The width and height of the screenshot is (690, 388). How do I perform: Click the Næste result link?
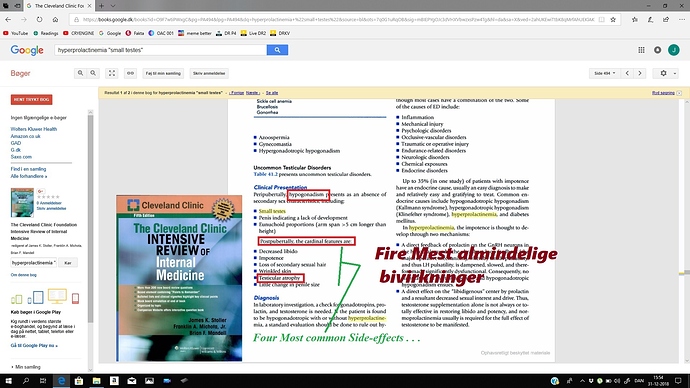coord(253,93)
